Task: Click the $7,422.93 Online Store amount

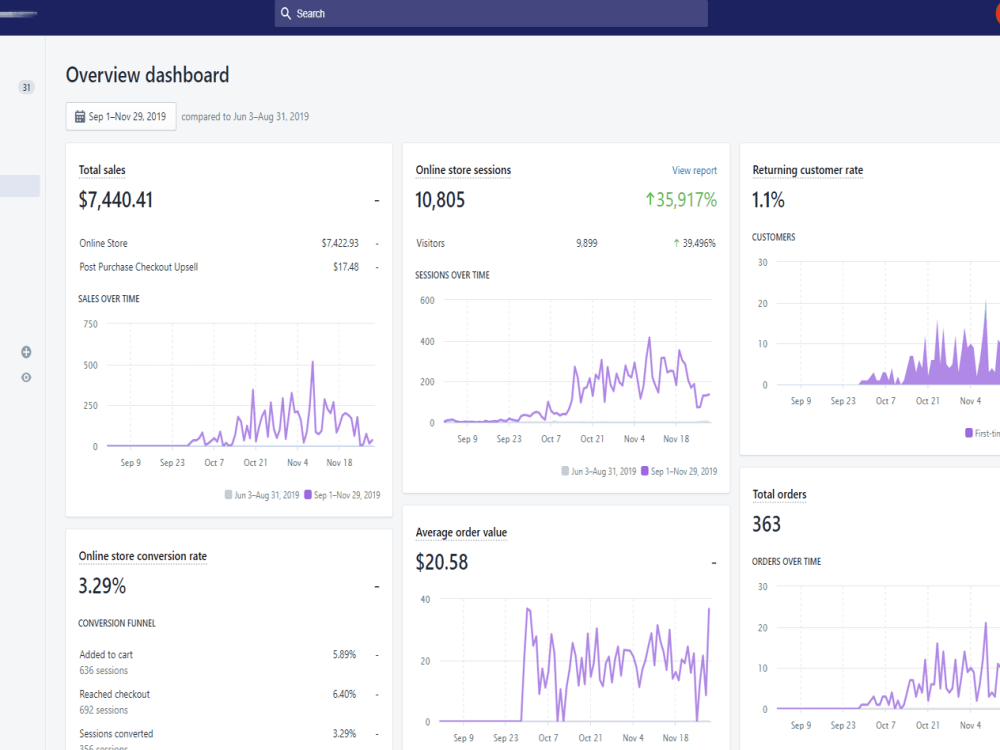Action: click(x=340, y=244)
